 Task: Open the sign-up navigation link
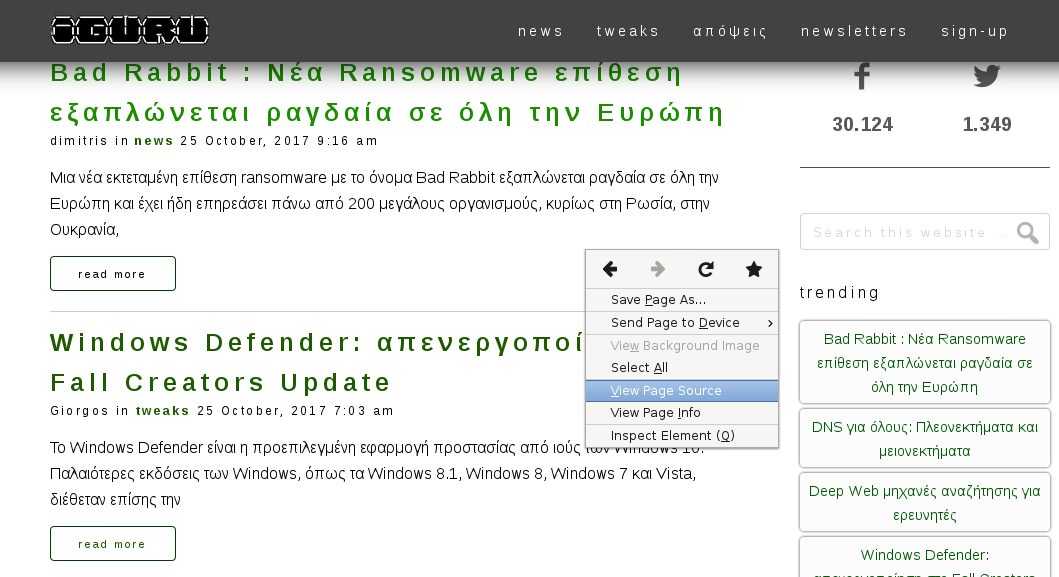pyautogui.click(x=975, y=32)
